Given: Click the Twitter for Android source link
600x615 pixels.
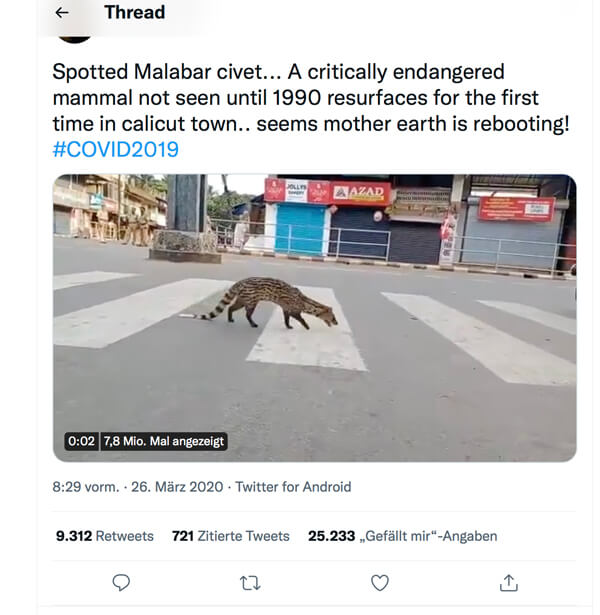Looking at the screenshot, I should pyautogui.click(x=293, y=487).
